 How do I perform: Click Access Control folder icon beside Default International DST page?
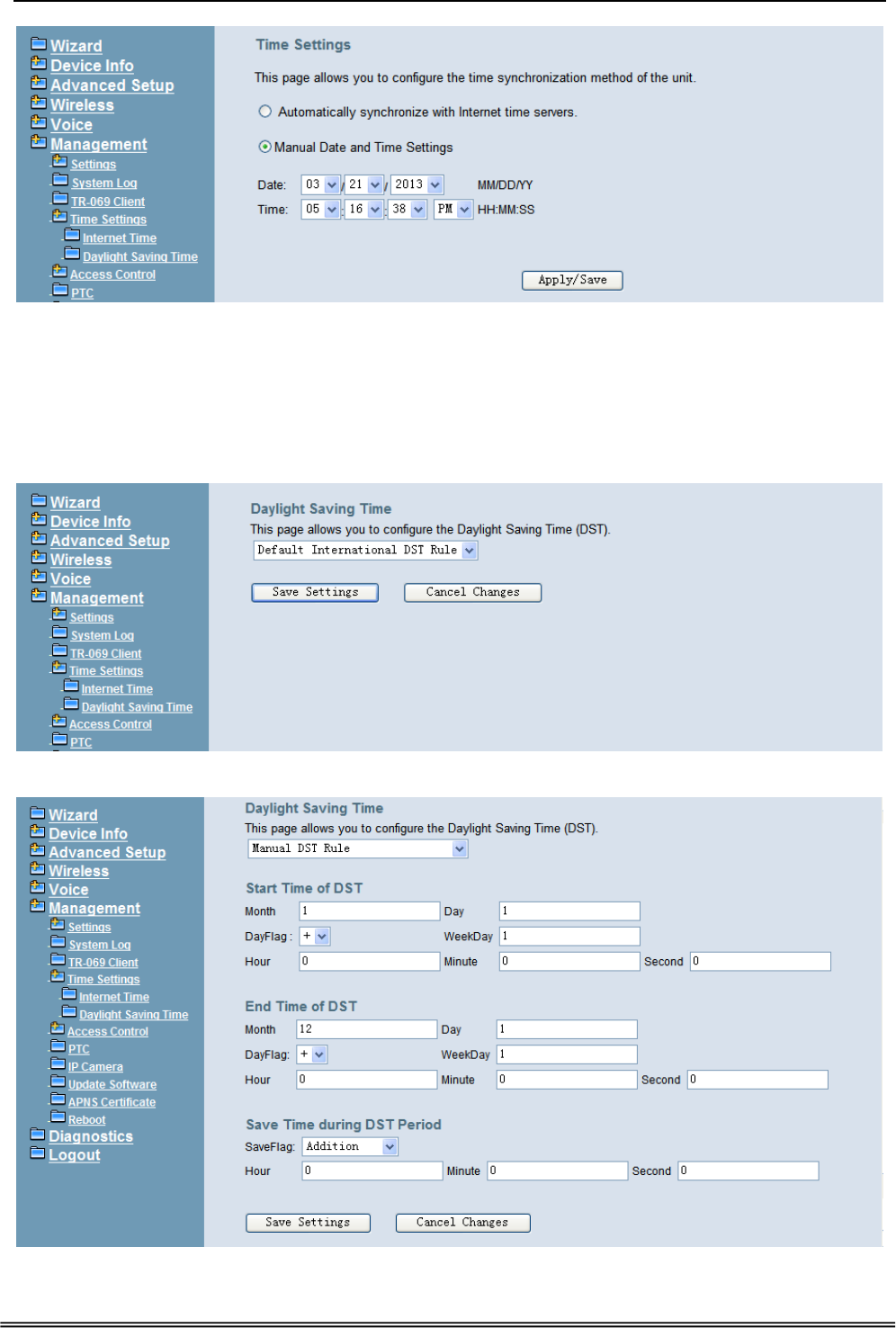[59, 722]
